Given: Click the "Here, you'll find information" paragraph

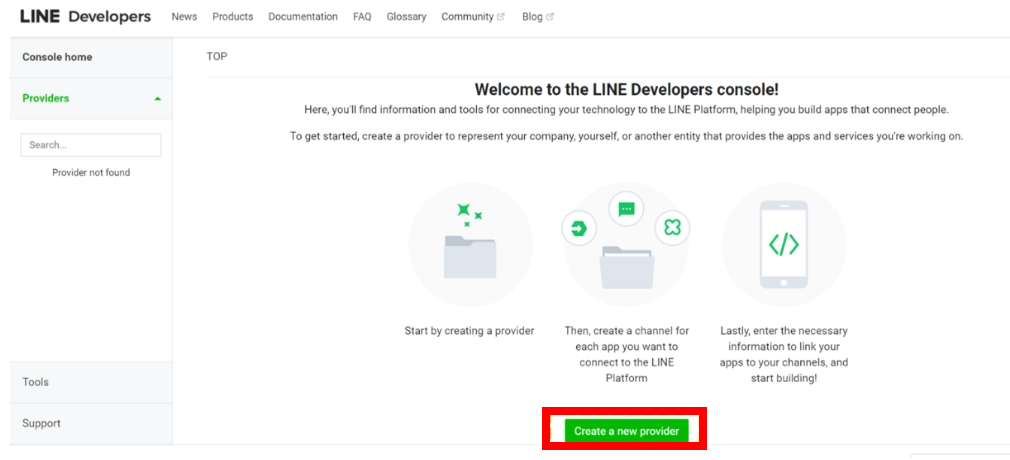Looking at the screenshot, I should (x=627, y=110).
